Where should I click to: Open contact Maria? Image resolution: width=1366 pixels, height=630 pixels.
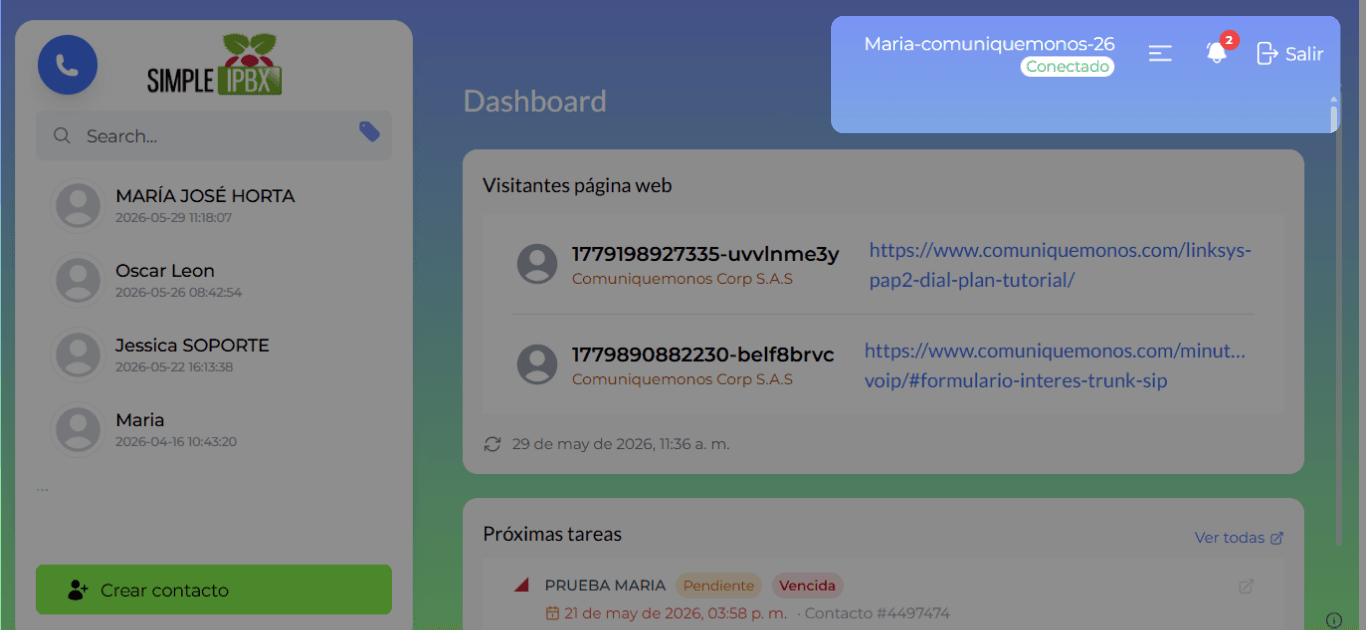pos(214,429)
